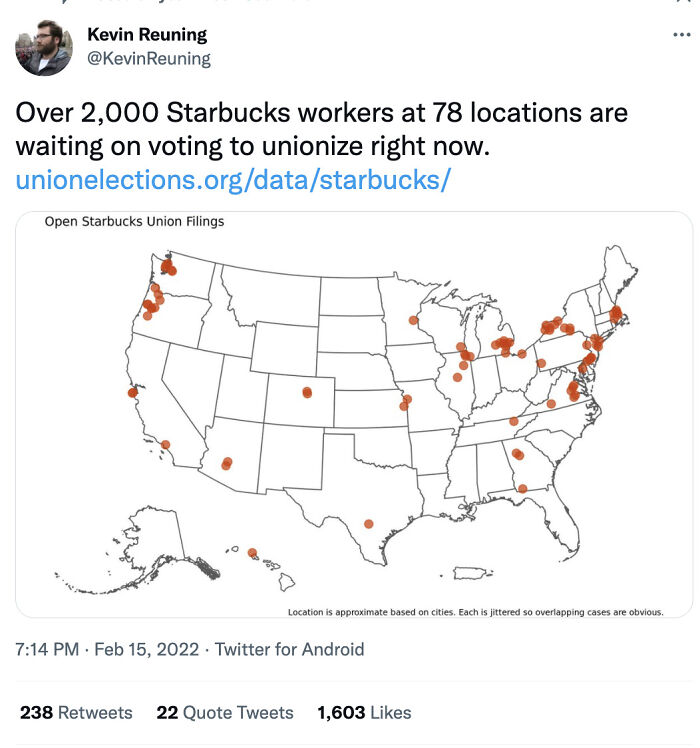Open the three-dot more options menu
700x748 pixels.
click(681, 34)
